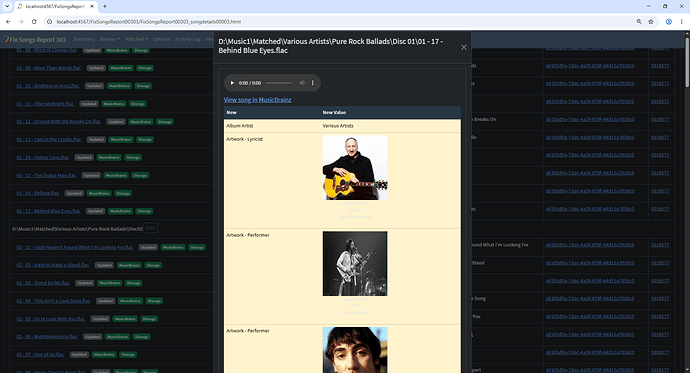Screen dimensions: 690x373
Task: Seek along the audio player progress bar
Action: coord(279,83)
